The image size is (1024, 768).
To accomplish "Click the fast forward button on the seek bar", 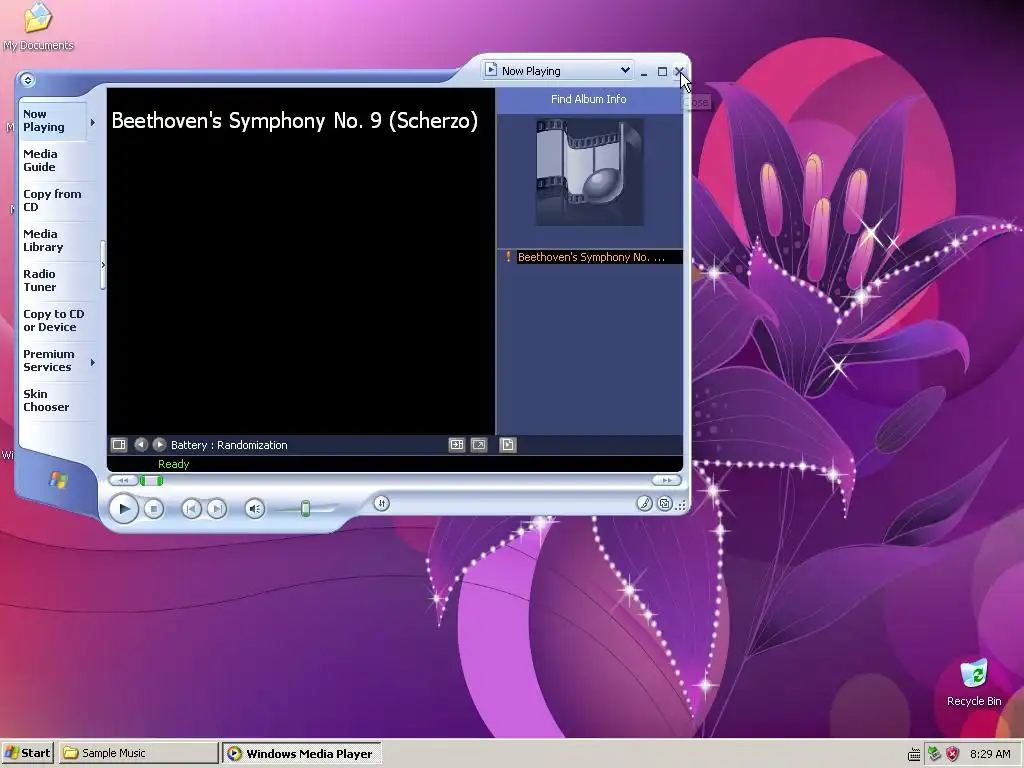I will click(x=667, y=480).
